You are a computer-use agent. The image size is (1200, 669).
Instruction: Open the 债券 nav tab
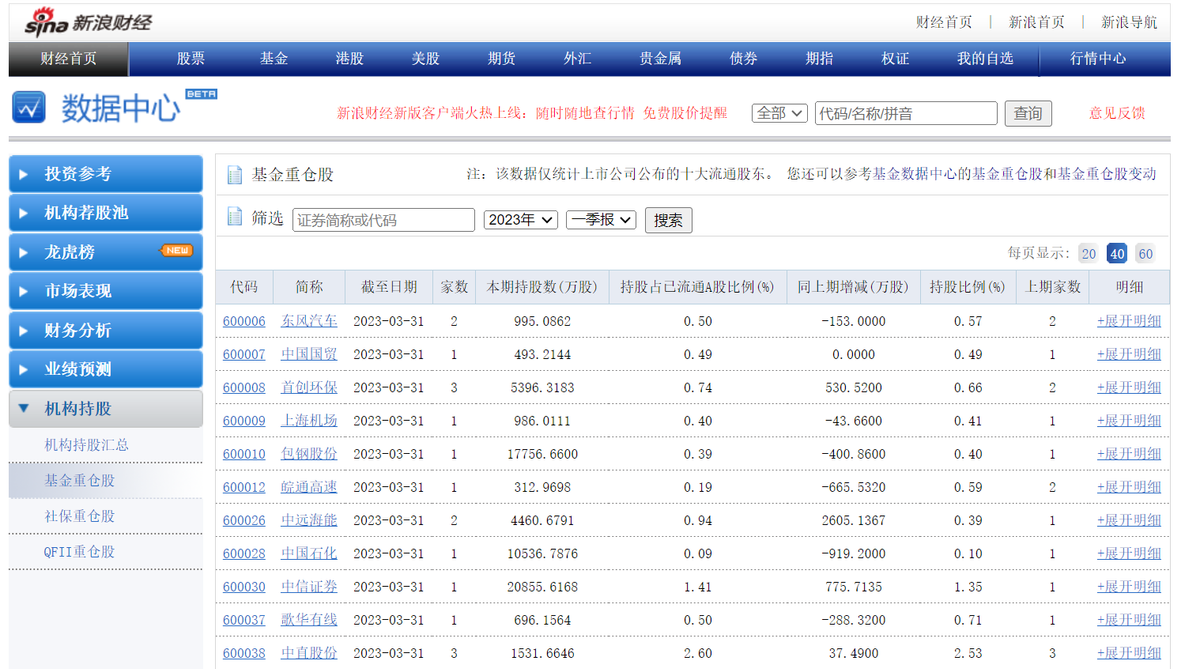pyautogui.click(x=744, y=59)
